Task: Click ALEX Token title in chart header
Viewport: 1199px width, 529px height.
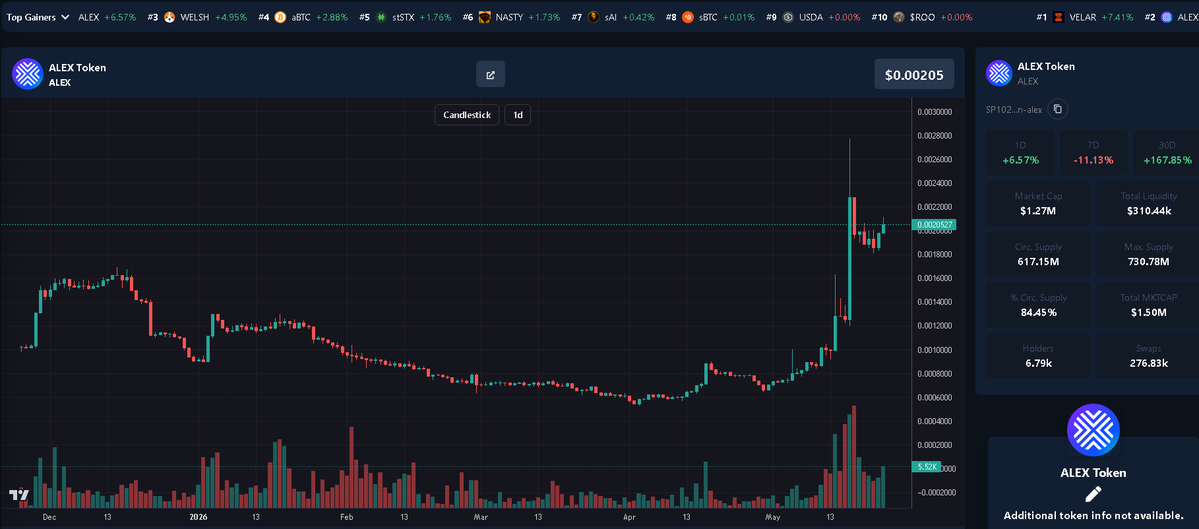Action: coord(77,67)
